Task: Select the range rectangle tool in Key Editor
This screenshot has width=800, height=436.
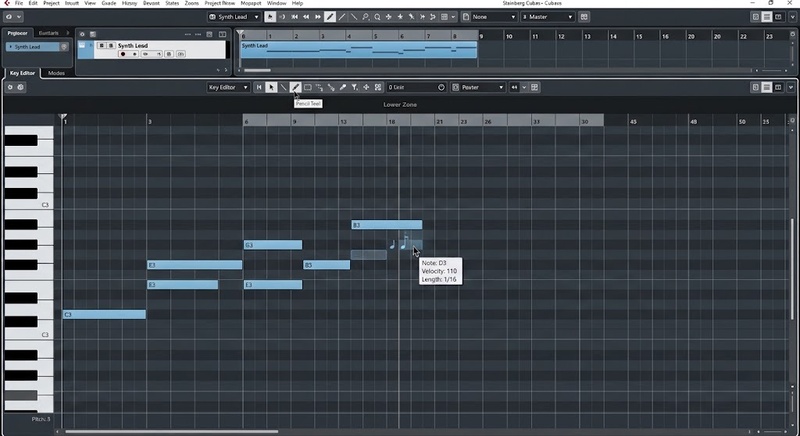Action: pyautogui.click(x=308, y=87)
